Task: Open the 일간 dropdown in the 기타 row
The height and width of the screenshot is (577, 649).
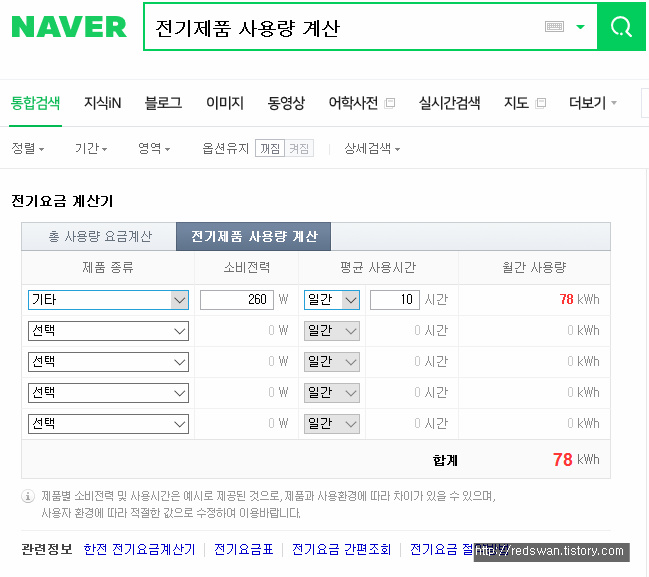Action: pos(332,300)
